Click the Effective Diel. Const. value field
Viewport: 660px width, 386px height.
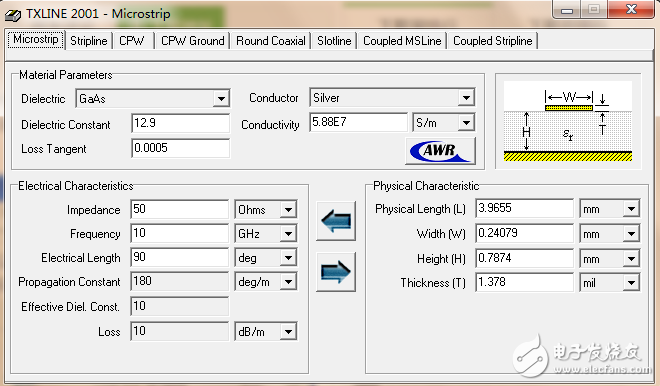(x=180, y=306)
